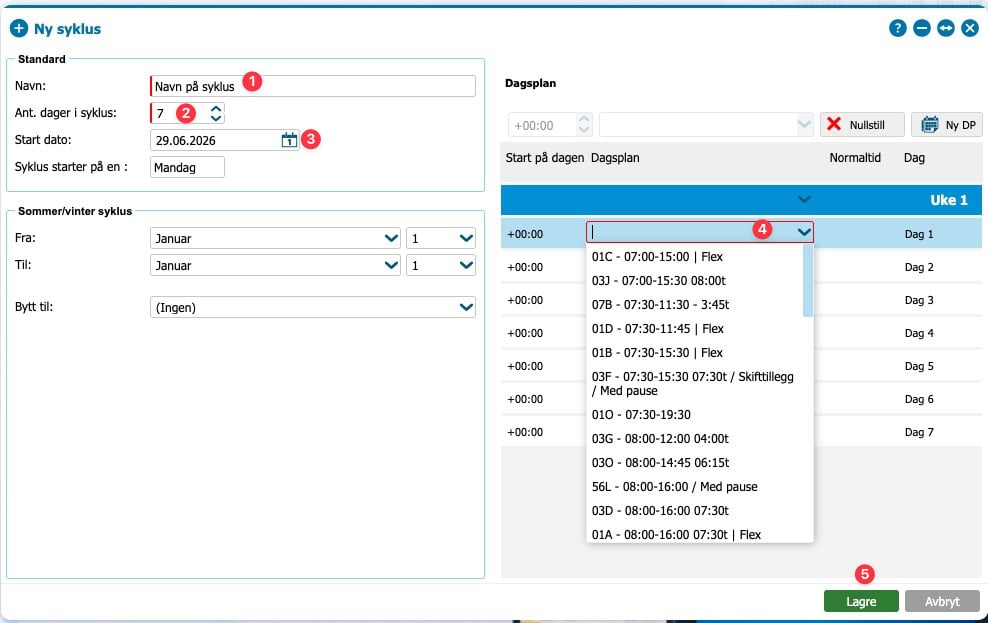Pick 01A - 08:00-16:00 07:30t | Flex
The width and height of the screenshot is (988, 623).
point(676,534)
